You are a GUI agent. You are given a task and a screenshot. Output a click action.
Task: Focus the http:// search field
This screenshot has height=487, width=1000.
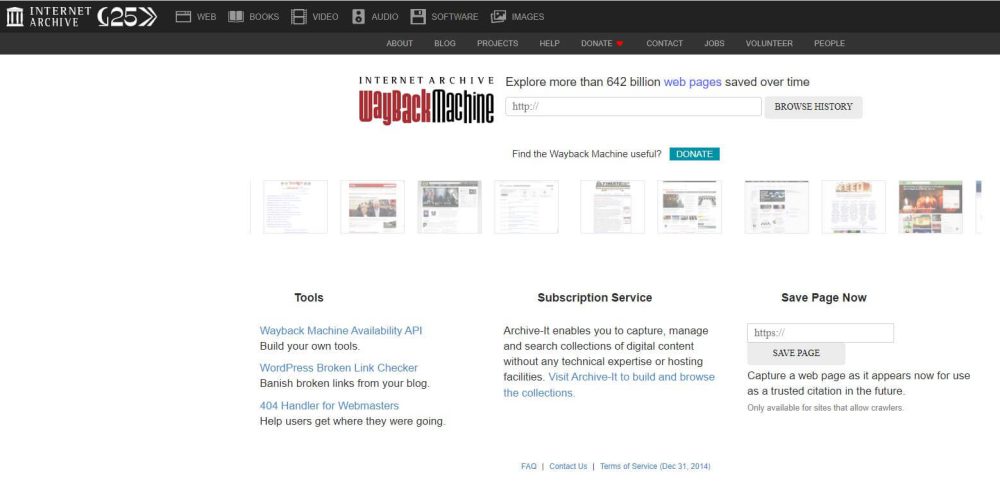coord(633,106)
